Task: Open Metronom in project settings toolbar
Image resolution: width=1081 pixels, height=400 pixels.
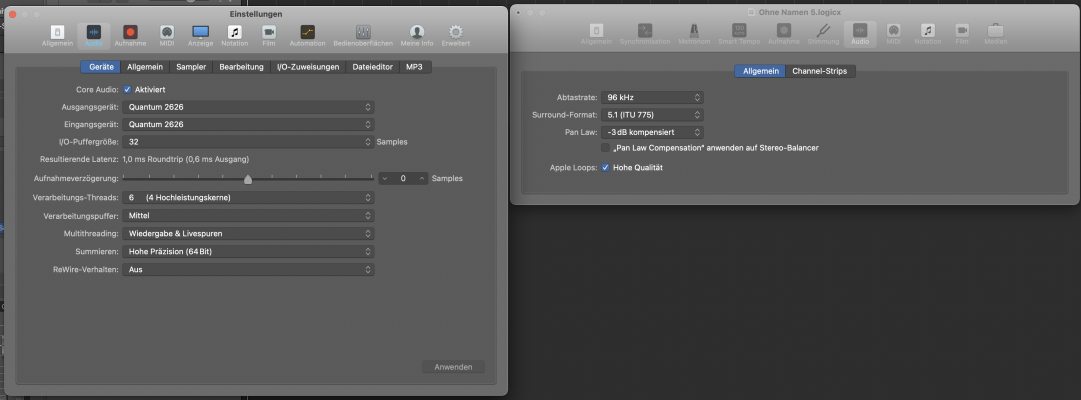Action: tap(694, 34)
